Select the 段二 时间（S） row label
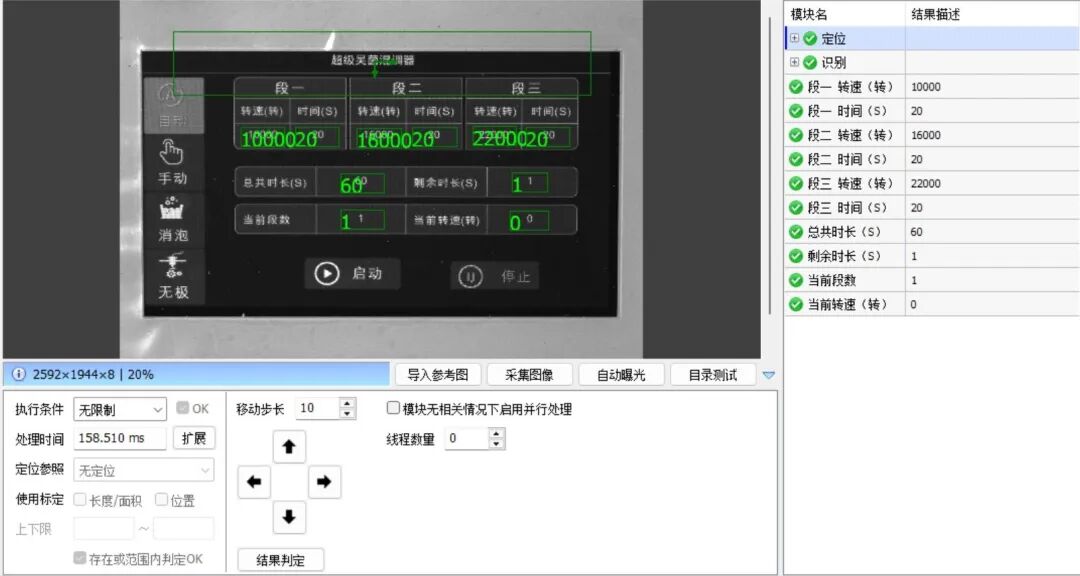 pyautogui.click(x=848, y=159)
